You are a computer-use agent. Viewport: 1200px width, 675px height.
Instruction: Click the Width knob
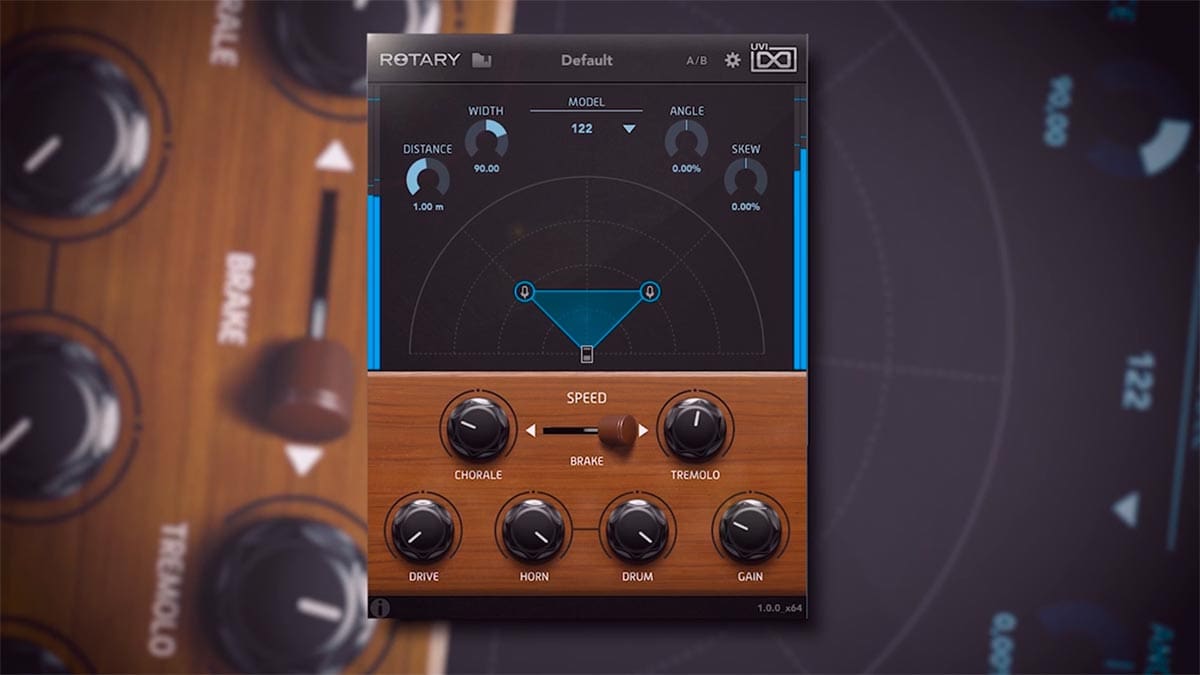pos(487,140)
